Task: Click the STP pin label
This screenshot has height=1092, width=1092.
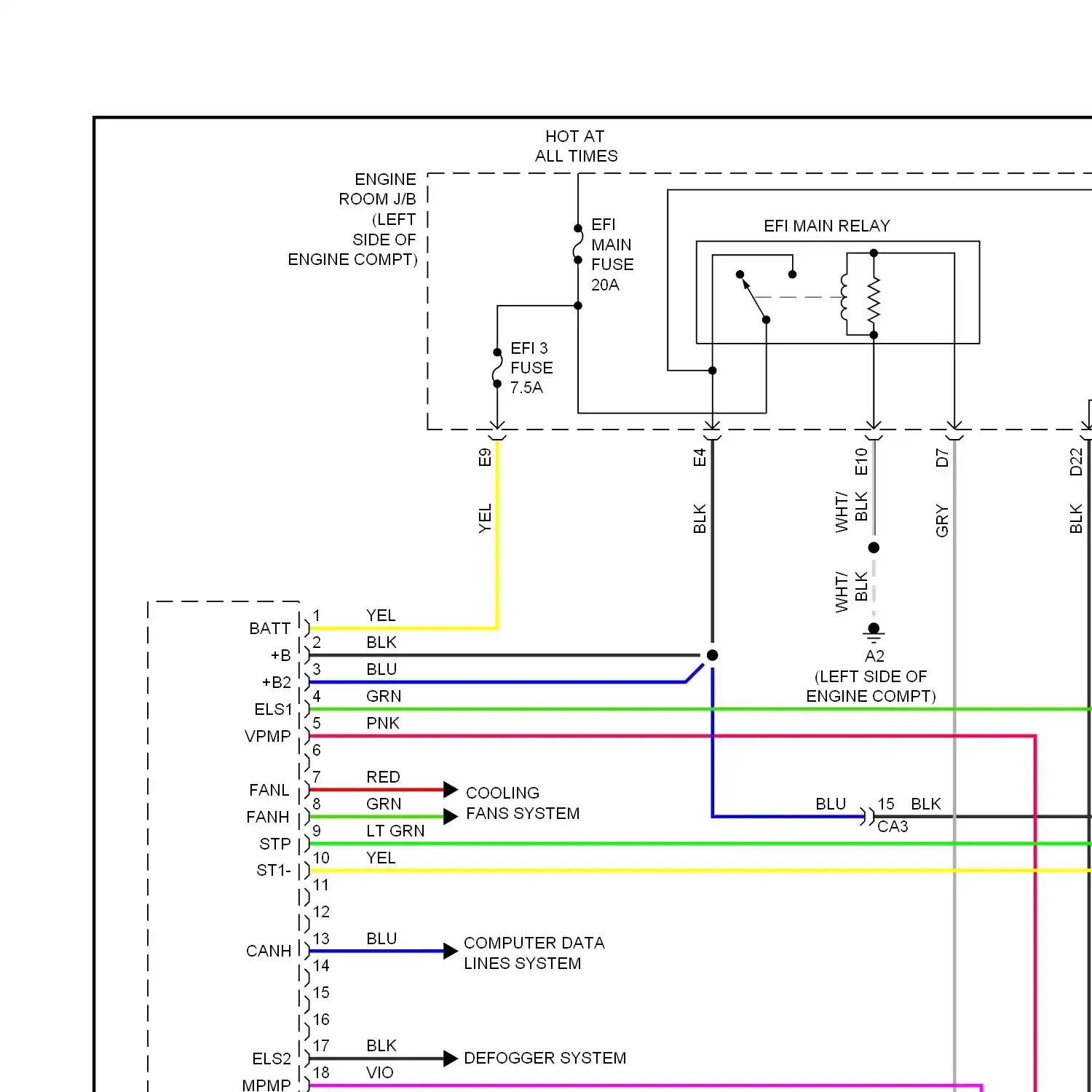Action: coord(274,844)
